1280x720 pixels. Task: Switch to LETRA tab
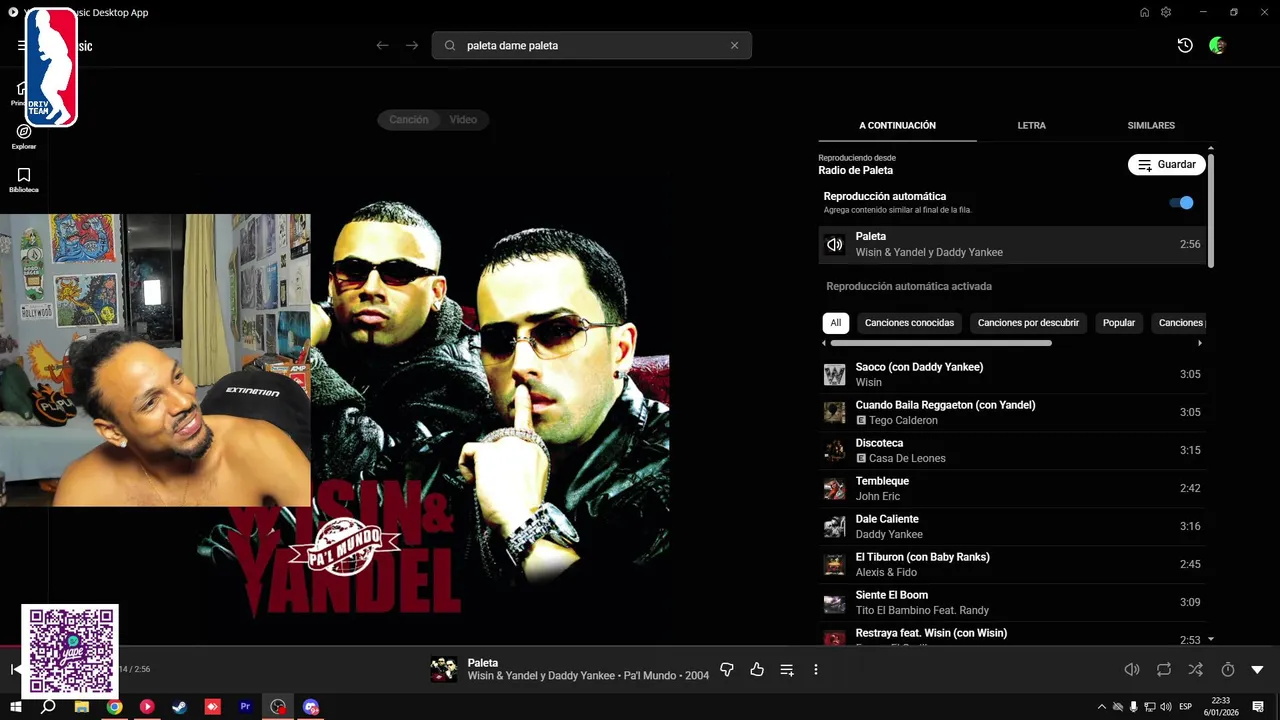click(1031, 125)
